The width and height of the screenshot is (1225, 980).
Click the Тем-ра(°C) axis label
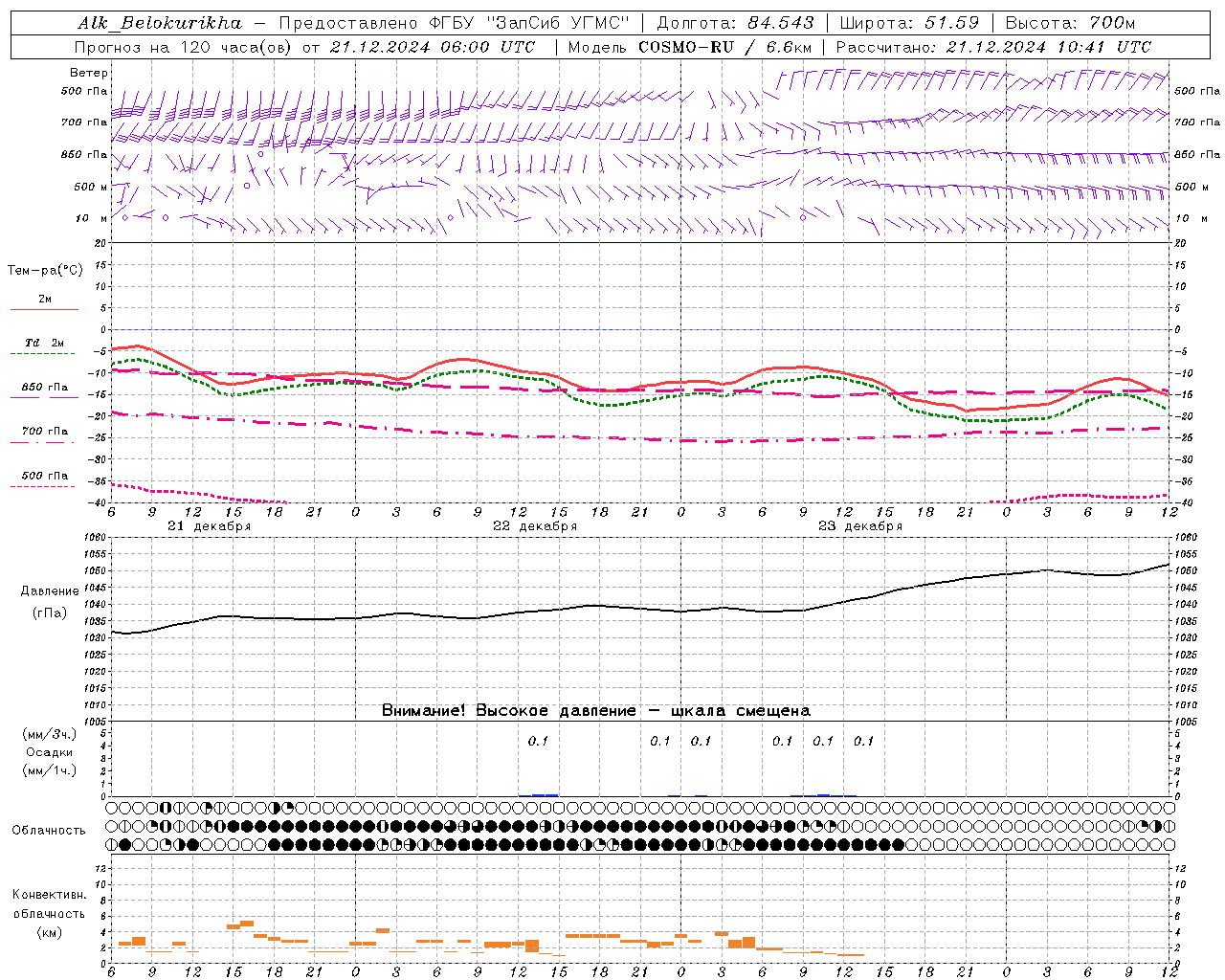[45, 271]
